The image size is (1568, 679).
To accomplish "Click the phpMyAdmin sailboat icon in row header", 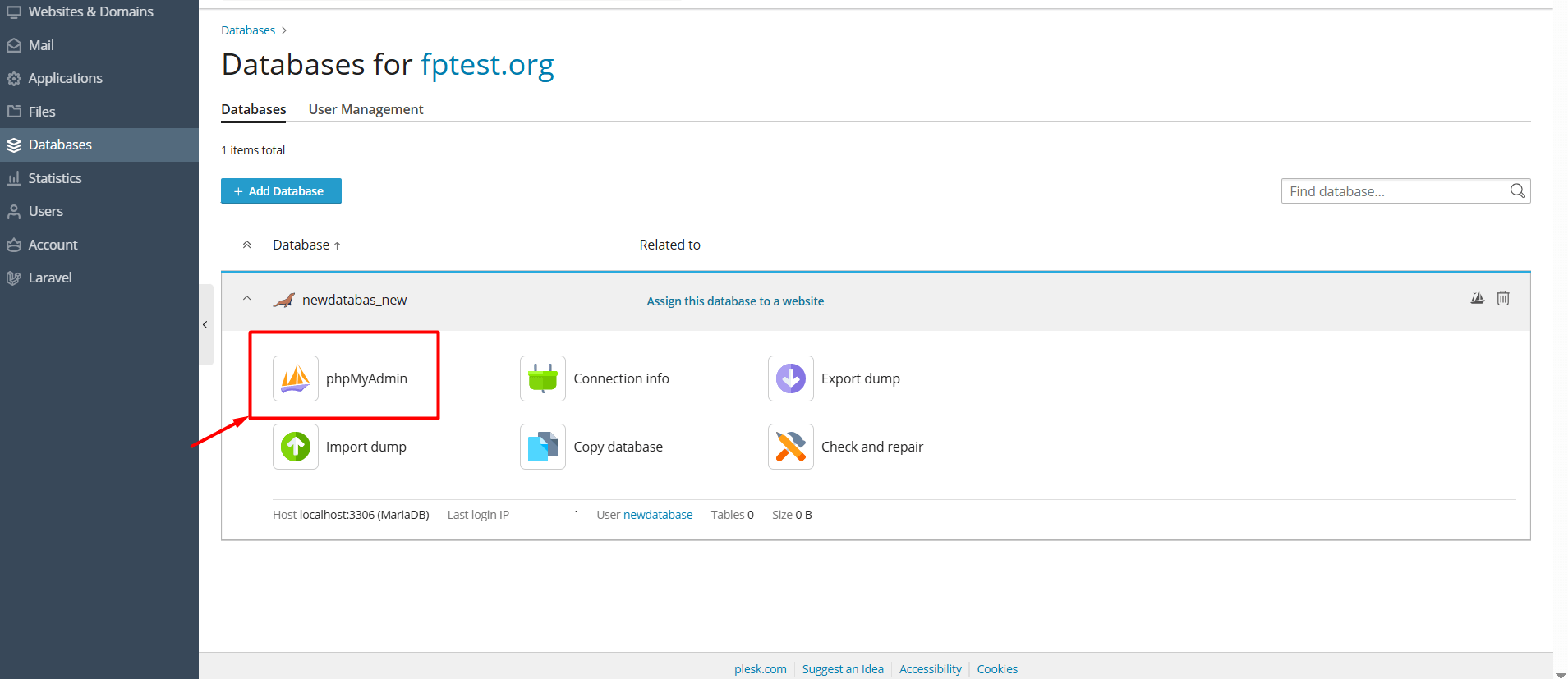I will 1477,298.
